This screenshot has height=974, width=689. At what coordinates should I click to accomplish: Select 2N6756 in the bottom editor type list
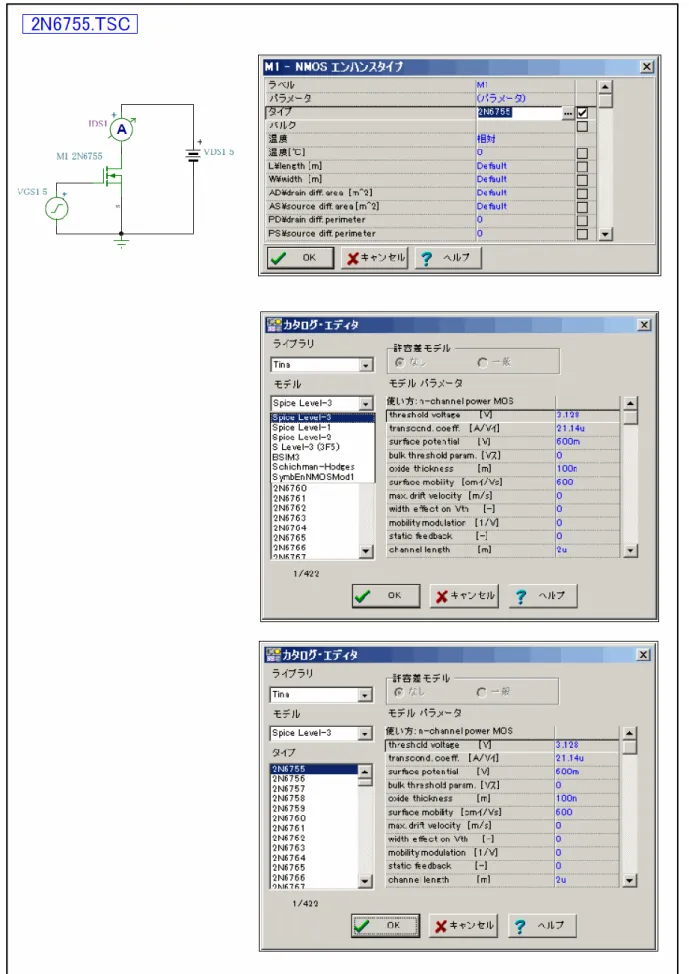(314, 778)
